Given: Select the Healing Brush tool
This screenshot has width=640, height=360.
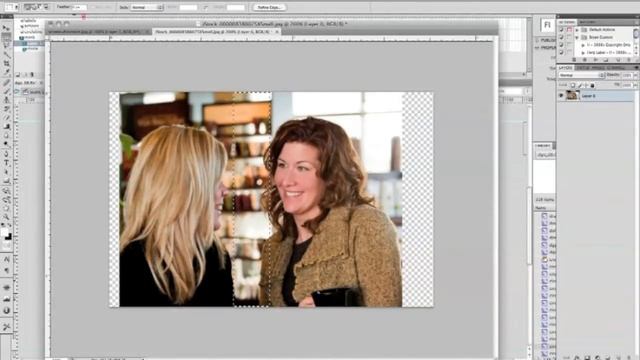Looking at the screenshot, I should 6,82.
